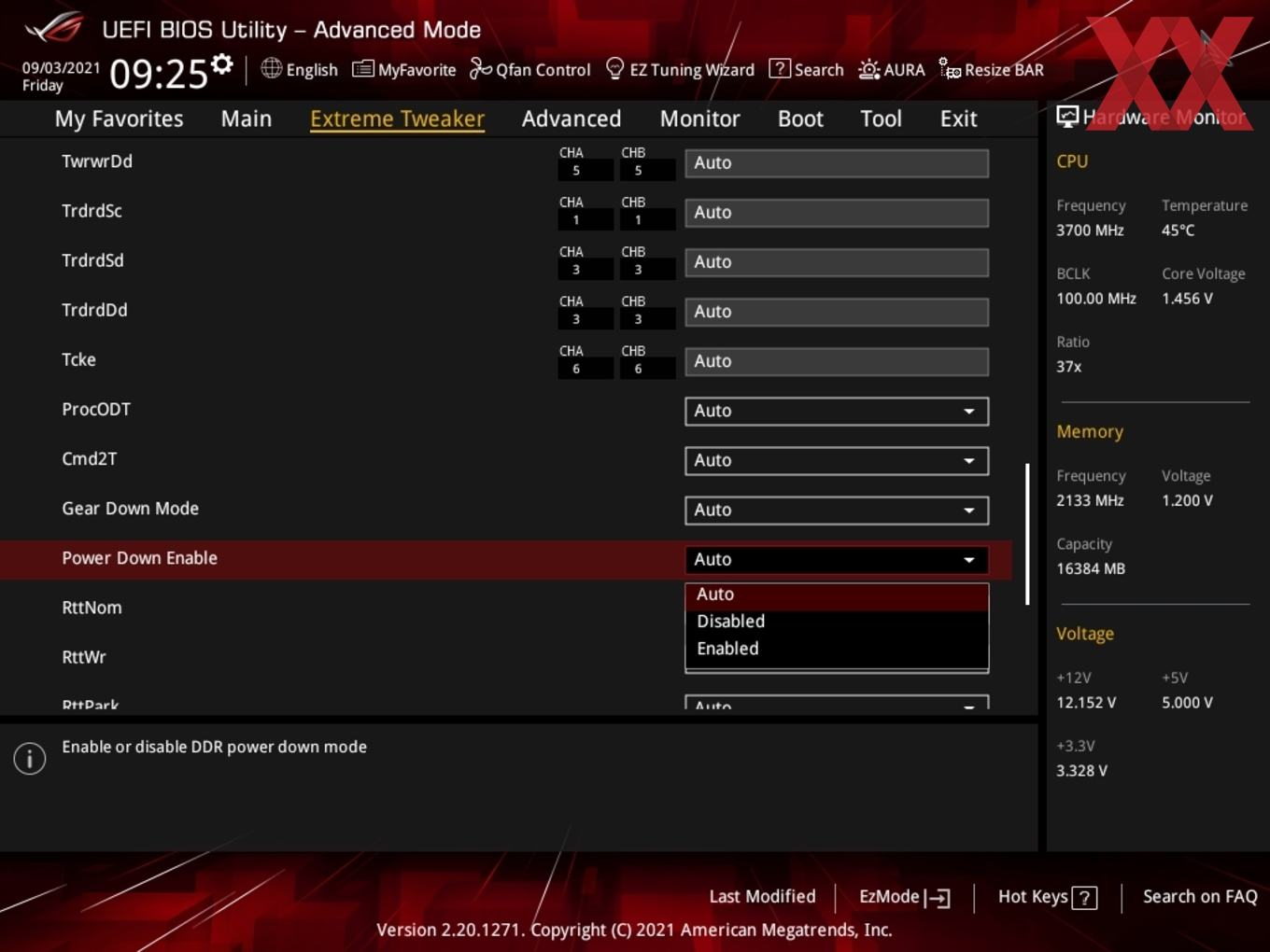The width and height of the screenshot is (1270, 952).
Task: Select the Cmd2T setting label
Action: point(89,459)
